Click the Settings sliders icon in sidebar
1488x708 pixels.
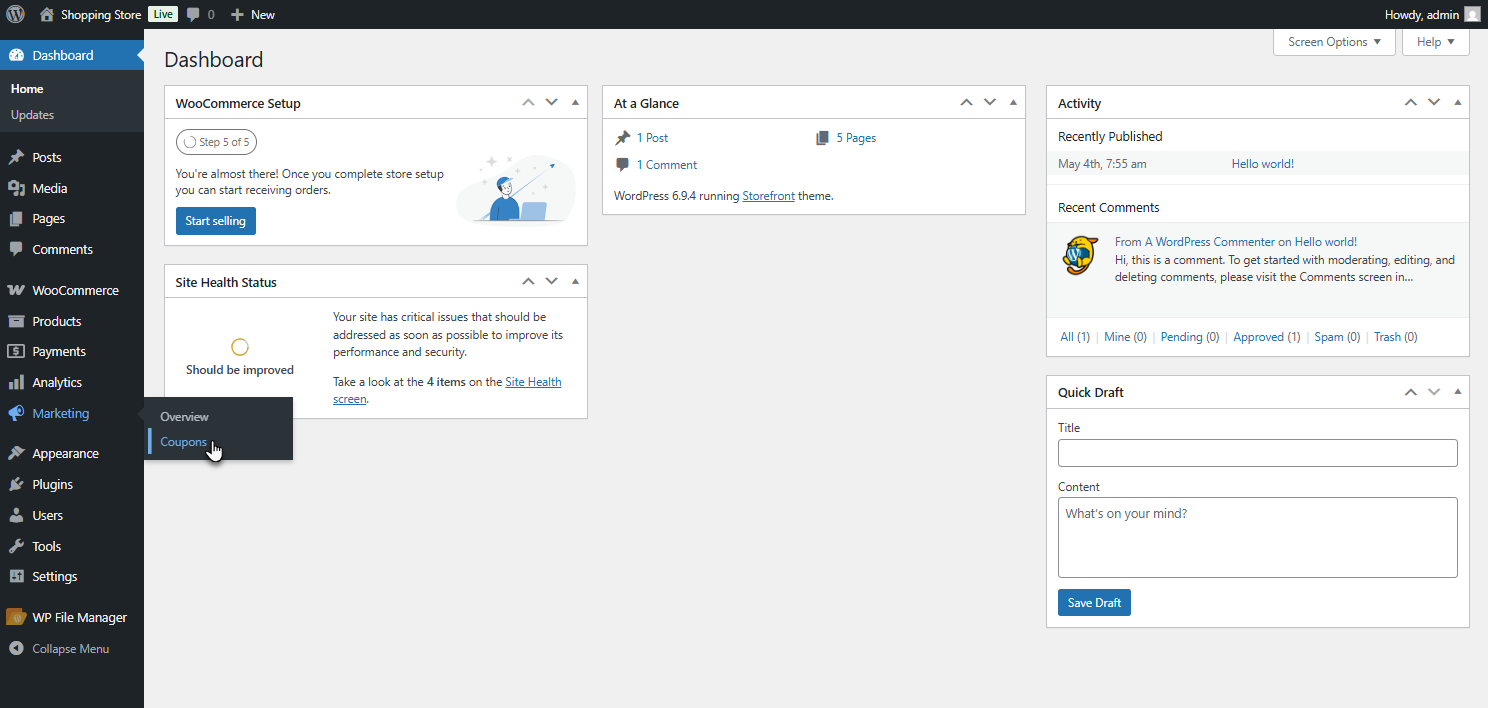[x=16, y=576]
